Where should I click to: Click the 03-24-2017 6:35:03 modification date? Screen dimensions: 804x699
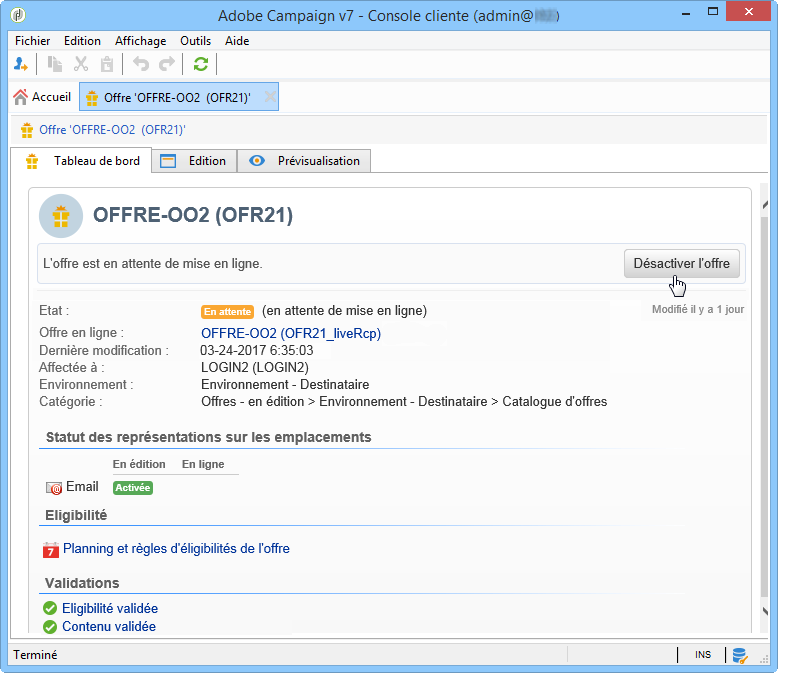[256, 350]
